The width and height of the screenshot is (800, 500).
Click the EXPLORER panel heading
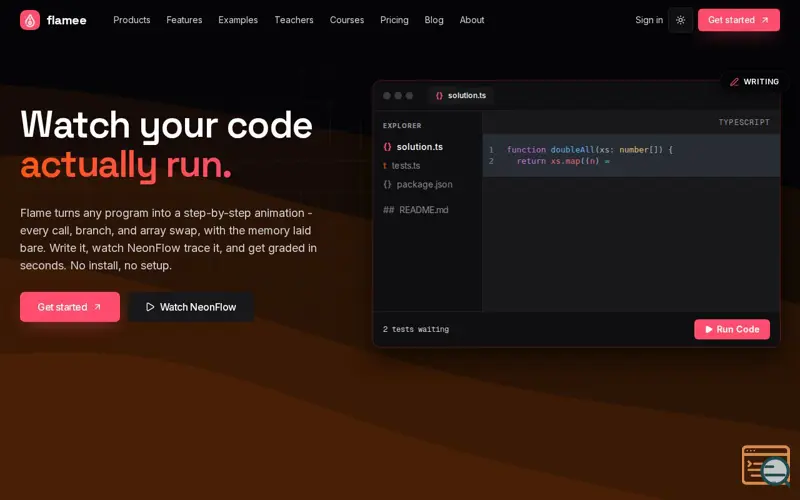(402, 126)
